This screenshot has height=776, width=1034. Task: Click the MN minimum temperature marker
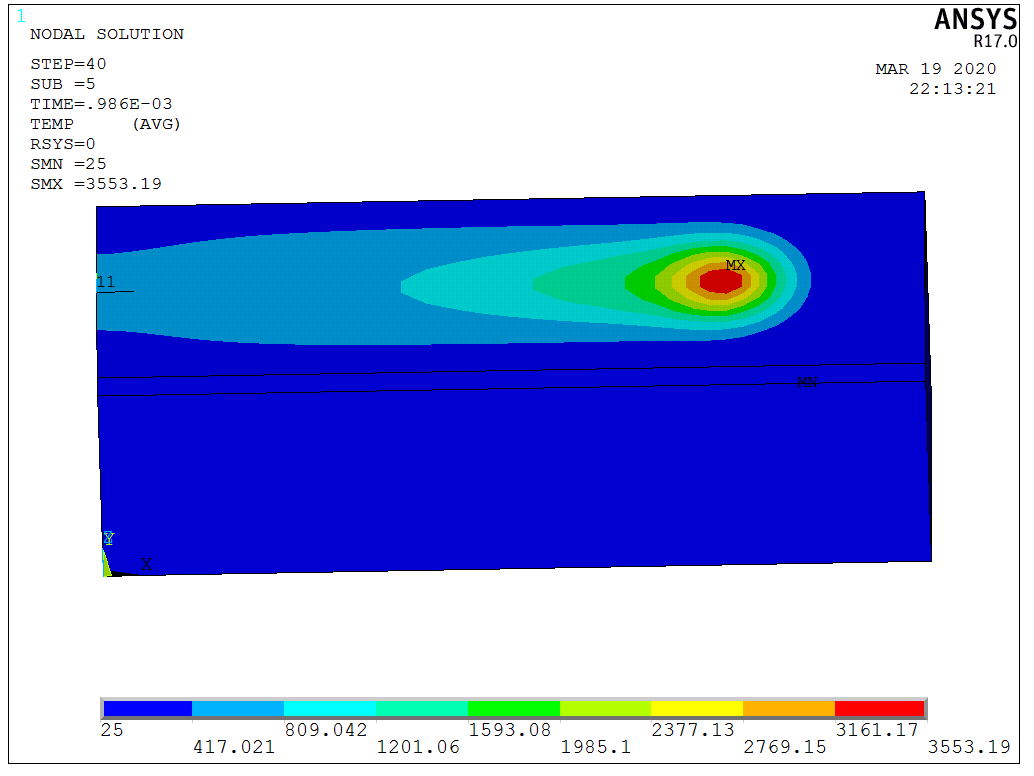point(806,382)
